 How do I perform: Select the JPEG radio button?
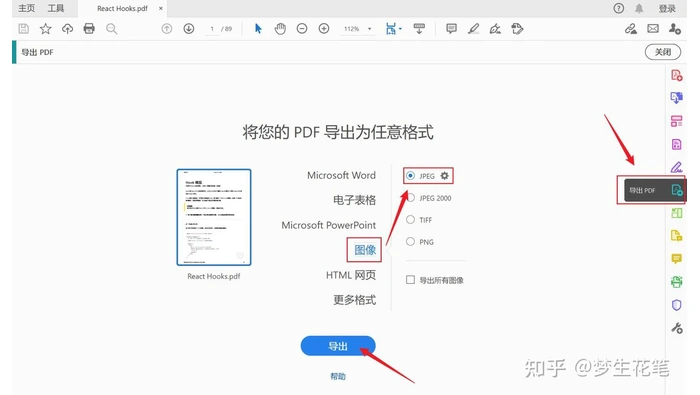point(410,176)
